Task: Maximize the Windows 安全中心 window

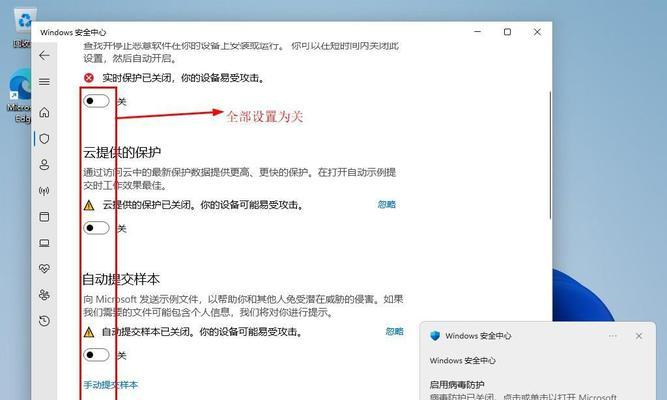Action: 507,32
